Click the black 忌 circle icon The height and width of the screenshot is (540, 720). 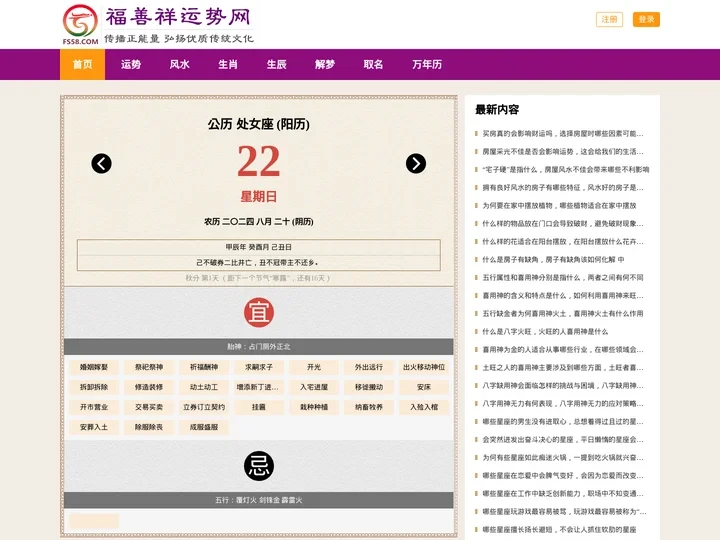[x=259, y=466]
